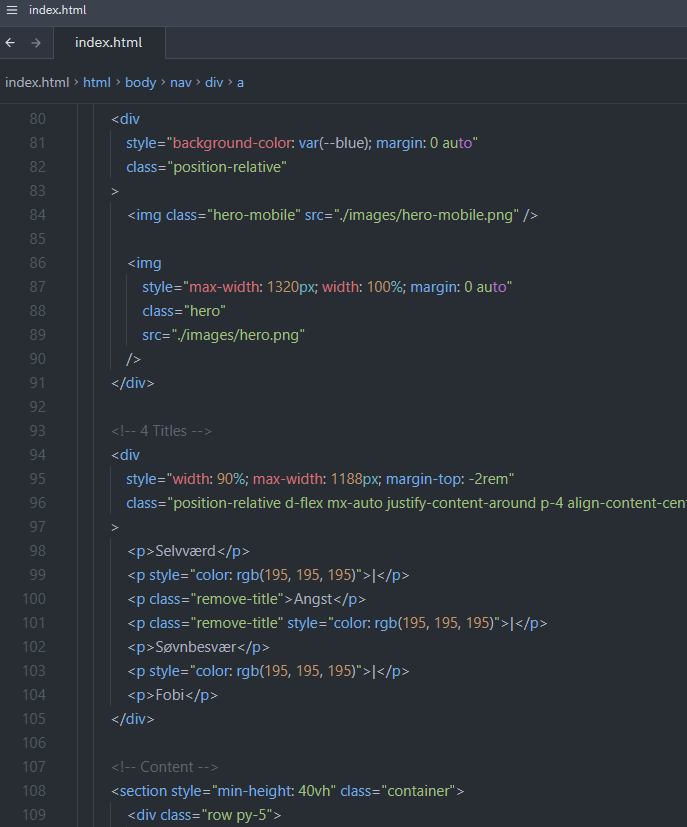Click the Selvværd paragraph text
The image size is (687, 827).
[x=185, y=551]
